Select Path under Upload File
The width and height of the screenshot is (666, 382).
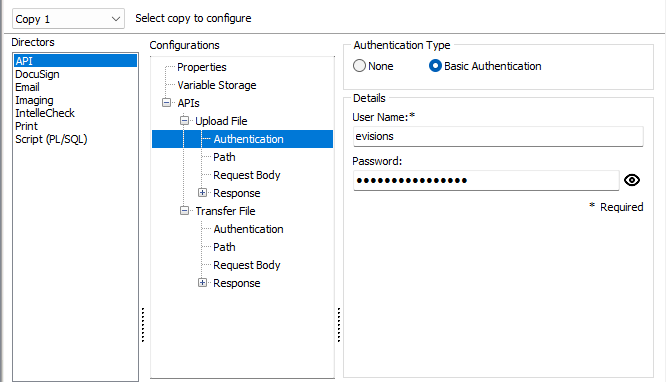click(x=224, y=157)
